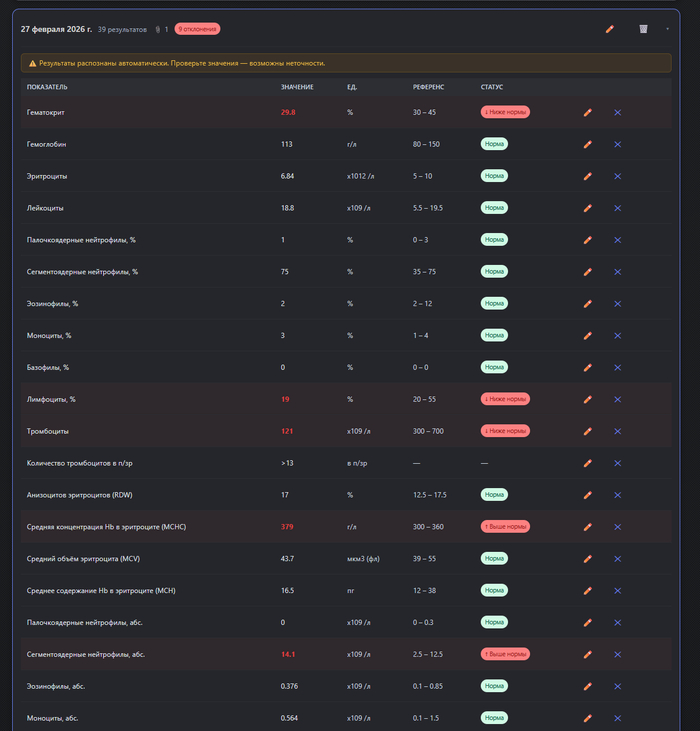Click the СТАТУС column header
The image size is (700, 731).
pos(491,87)
